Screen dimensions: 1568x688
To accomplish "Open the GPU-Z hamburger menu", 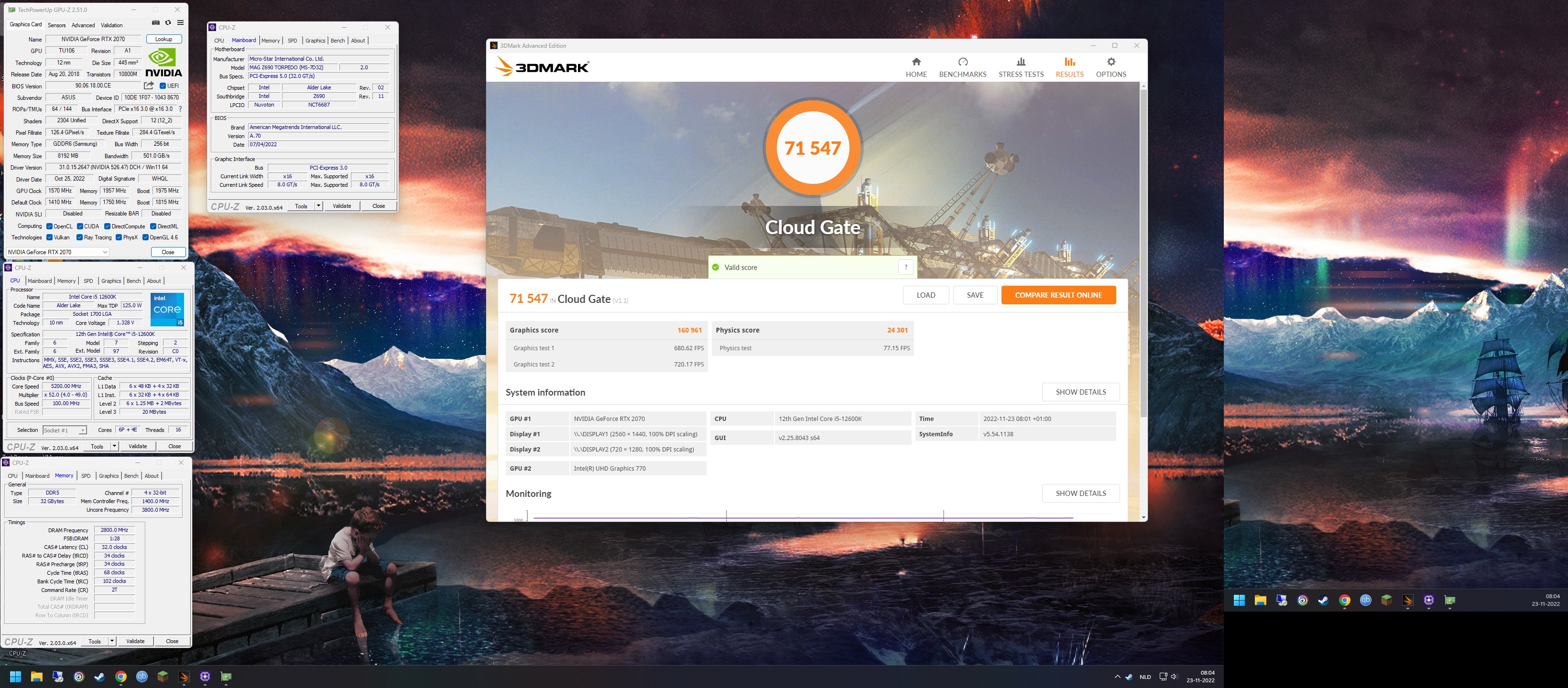I will (x=180, y=23).
